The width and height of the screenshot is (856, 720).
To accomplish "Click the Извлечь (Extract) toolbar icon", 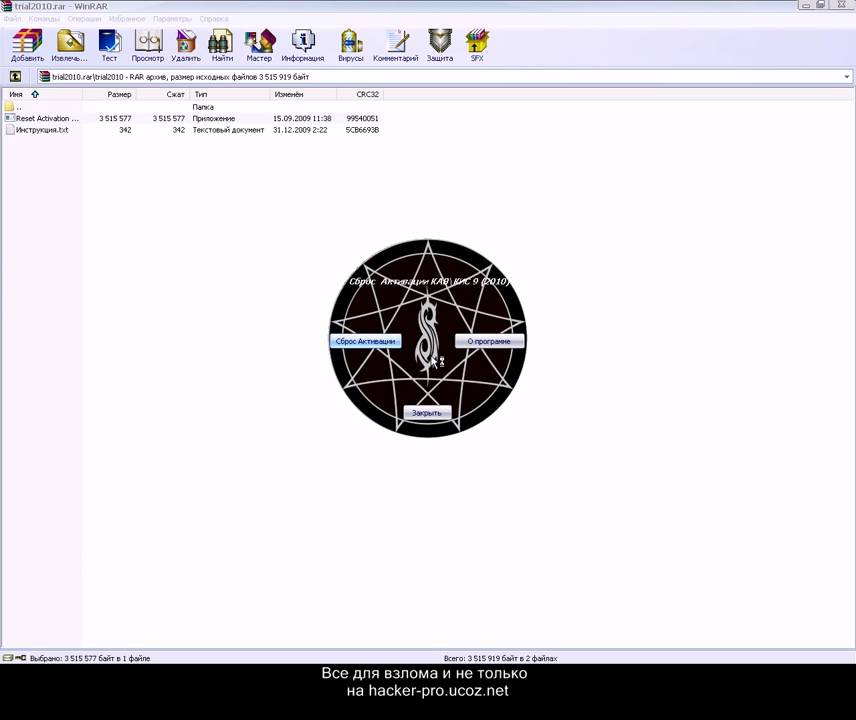I will [x=69, y=45].
